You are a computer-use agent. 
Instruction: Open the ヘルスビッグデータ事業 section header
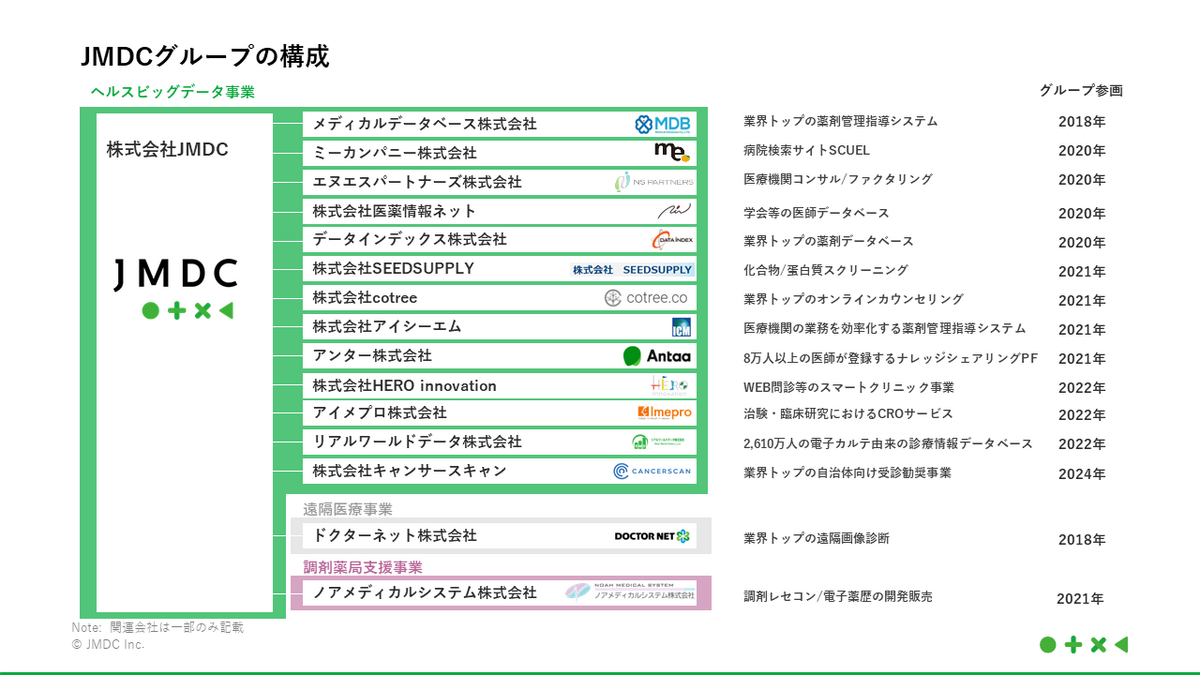[173, 91]
